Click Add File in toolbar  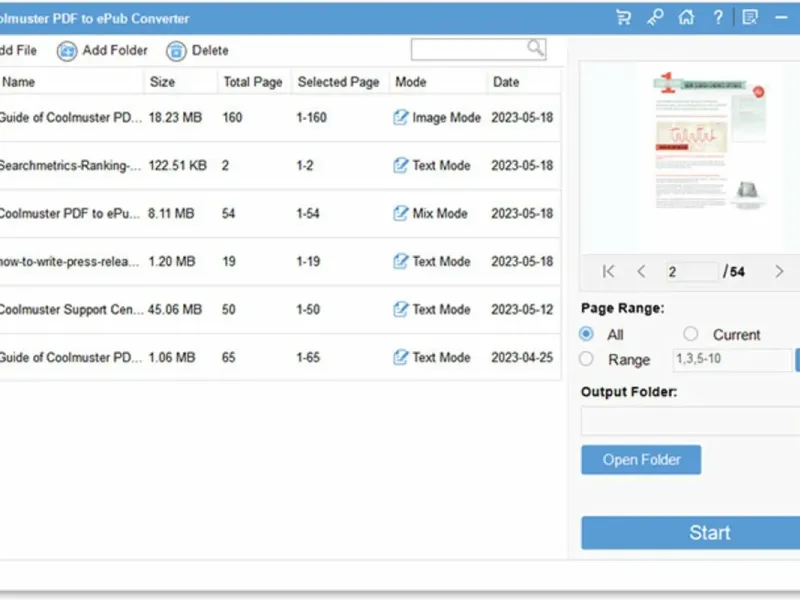[x=18, y=51]
